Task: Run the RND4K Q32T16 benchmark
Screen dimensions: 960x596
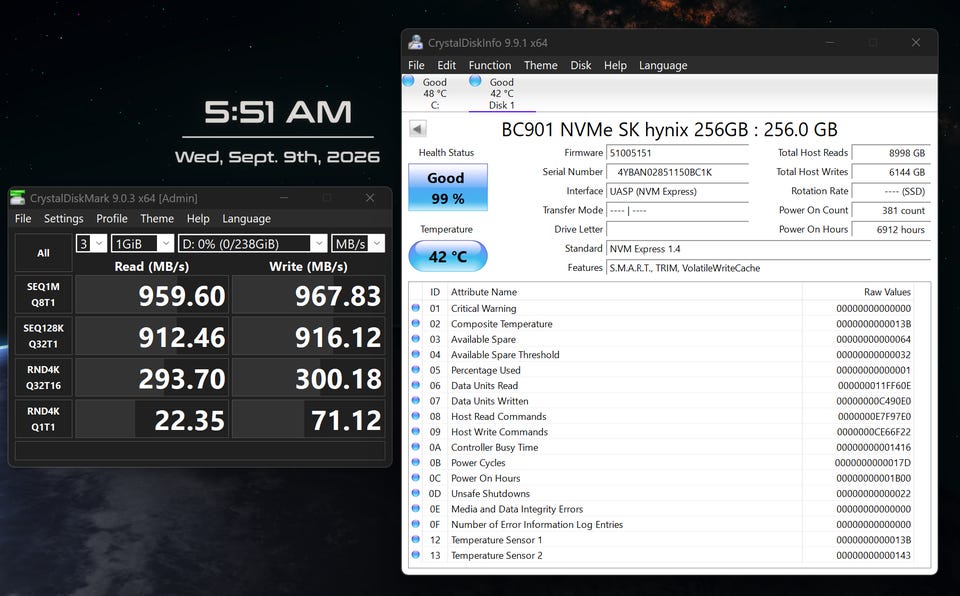Action: (43, 377)
